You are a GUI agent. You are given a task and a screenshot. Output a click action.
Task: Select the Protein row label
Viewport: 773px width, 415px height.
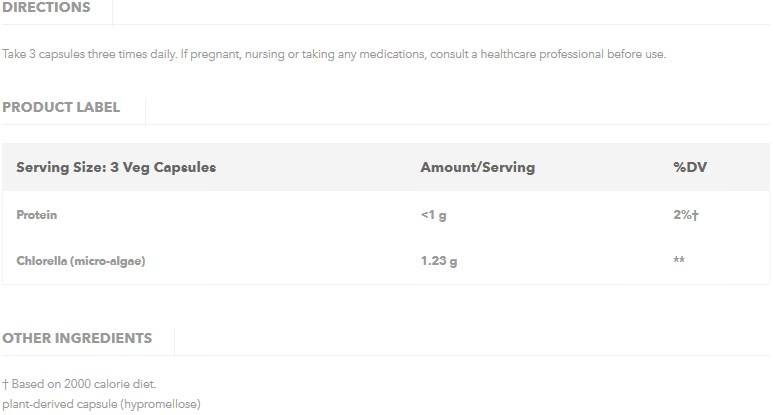pyautogui.click(x=37, y=215)
